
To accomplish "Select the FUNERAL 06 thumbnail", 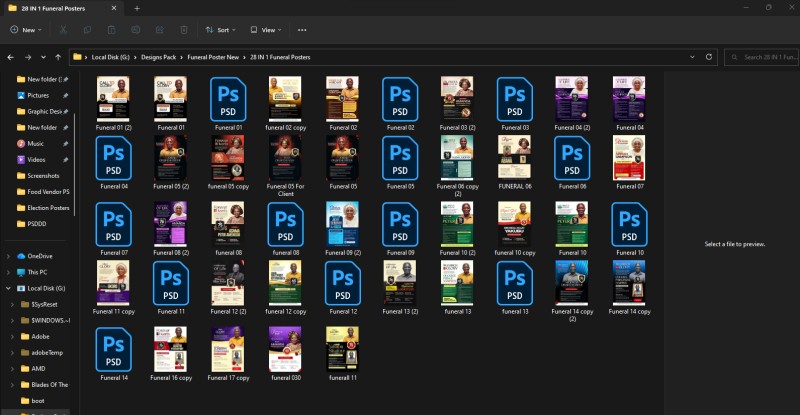I will coord(515,158).
